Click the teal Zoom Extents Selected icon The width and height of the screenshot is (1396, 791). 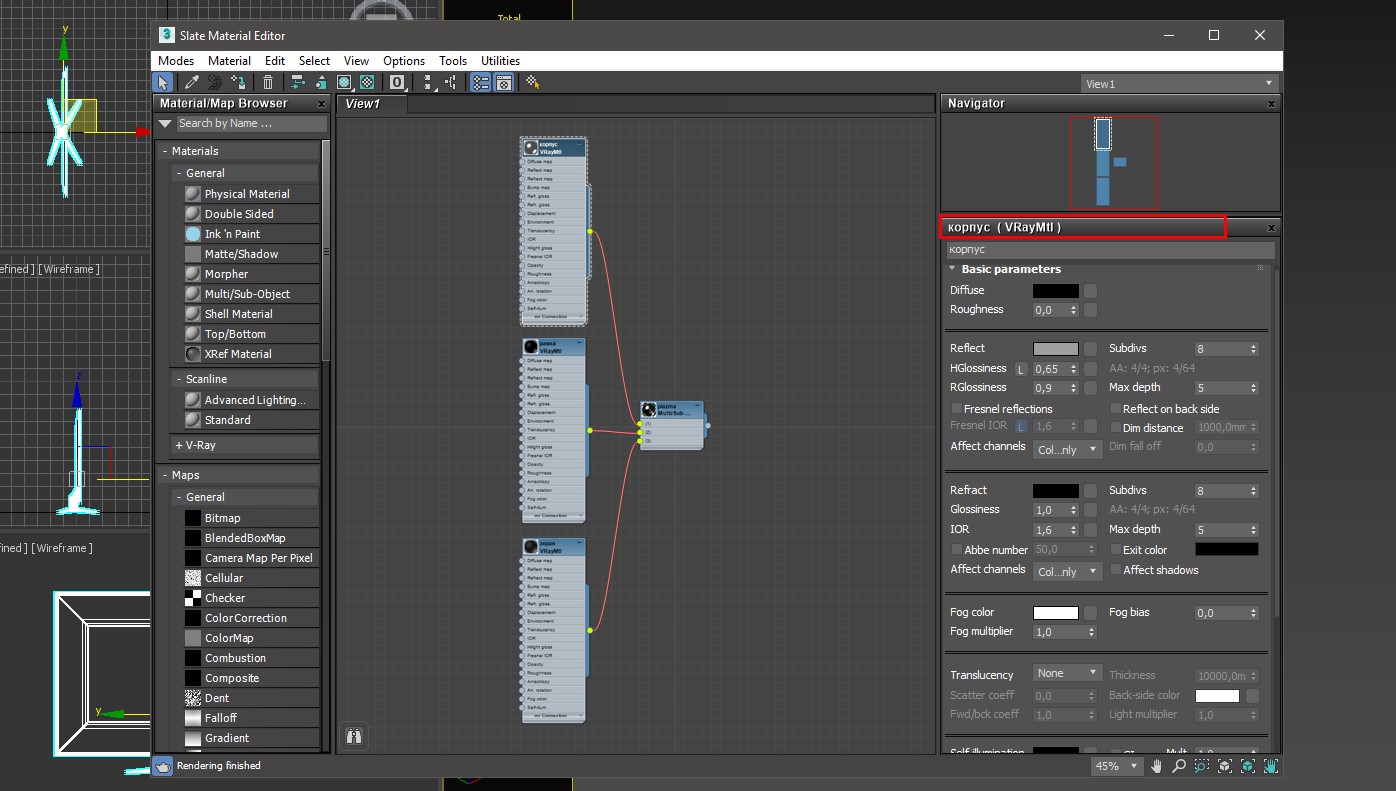1248,766
